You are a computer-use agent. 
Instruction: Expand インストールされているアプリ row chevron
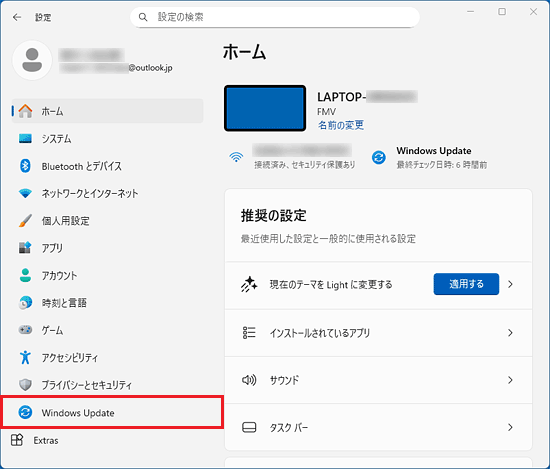click(x=510, y=333)
